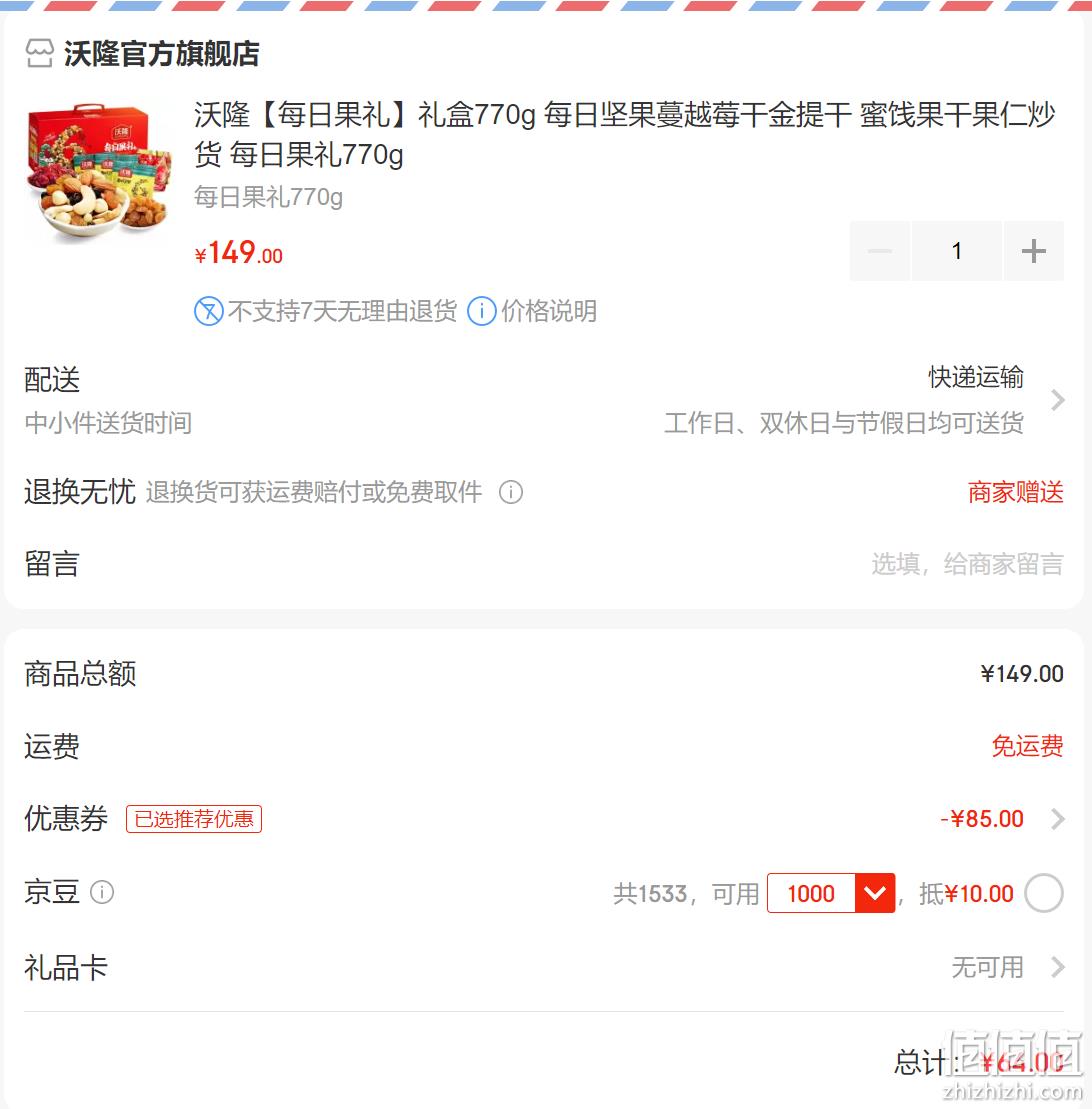The height and width of the screenshot is (1109, 1092).
Task: Expand the 优惠券 coupon selection chevron
Action: [x=1057, y=819]
